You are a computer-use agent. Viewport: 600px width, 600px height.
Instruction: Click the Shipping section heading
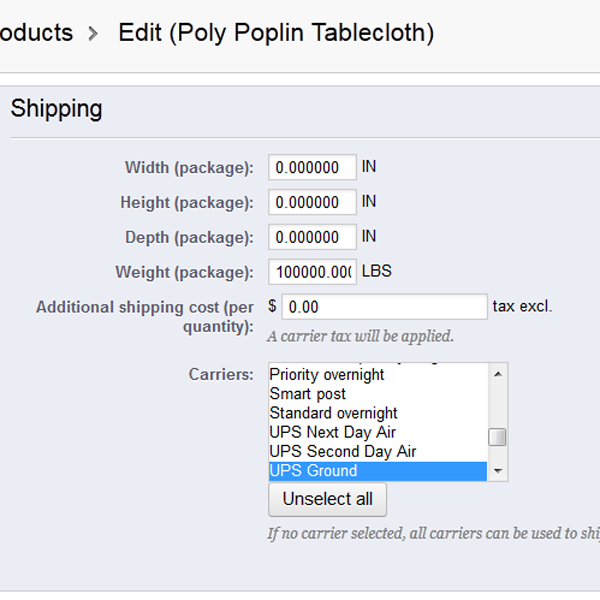point(57,109)
